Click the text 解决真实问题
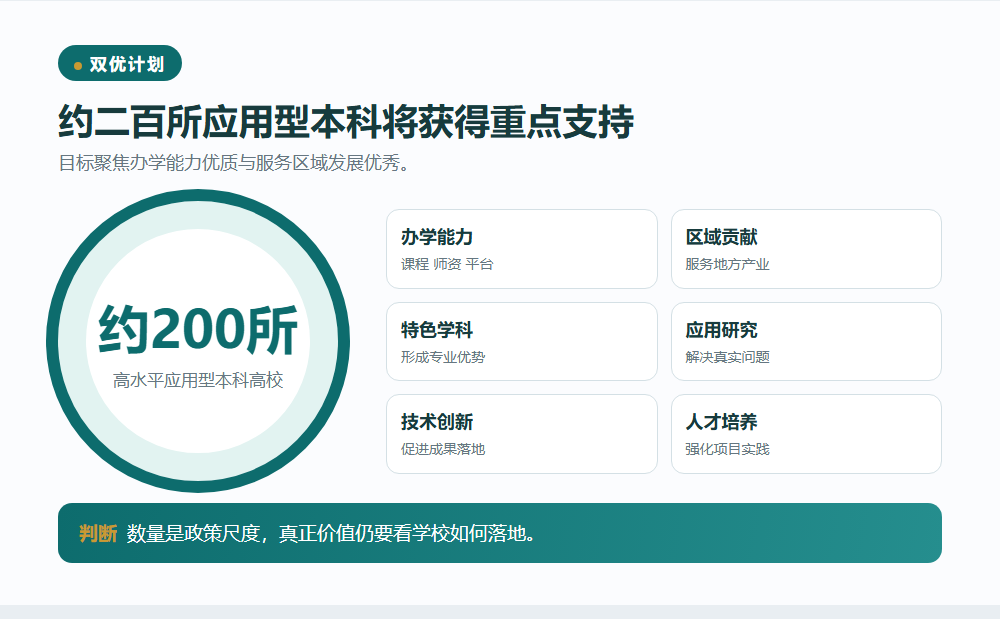This screenshot has width=1000, height=619. point(727,357)
